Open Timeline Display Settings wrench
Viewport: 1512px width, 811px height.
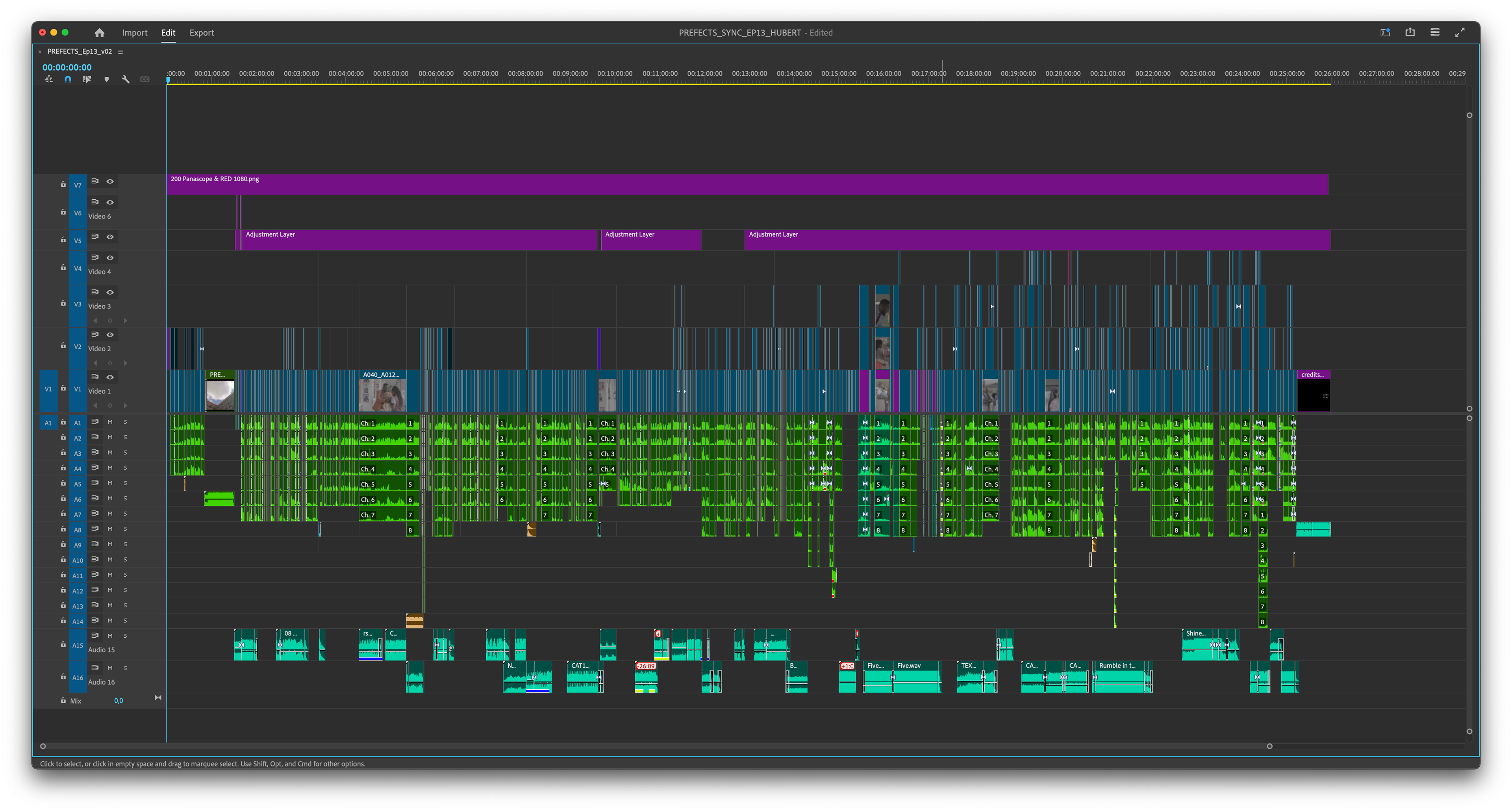tap(126, 79)
